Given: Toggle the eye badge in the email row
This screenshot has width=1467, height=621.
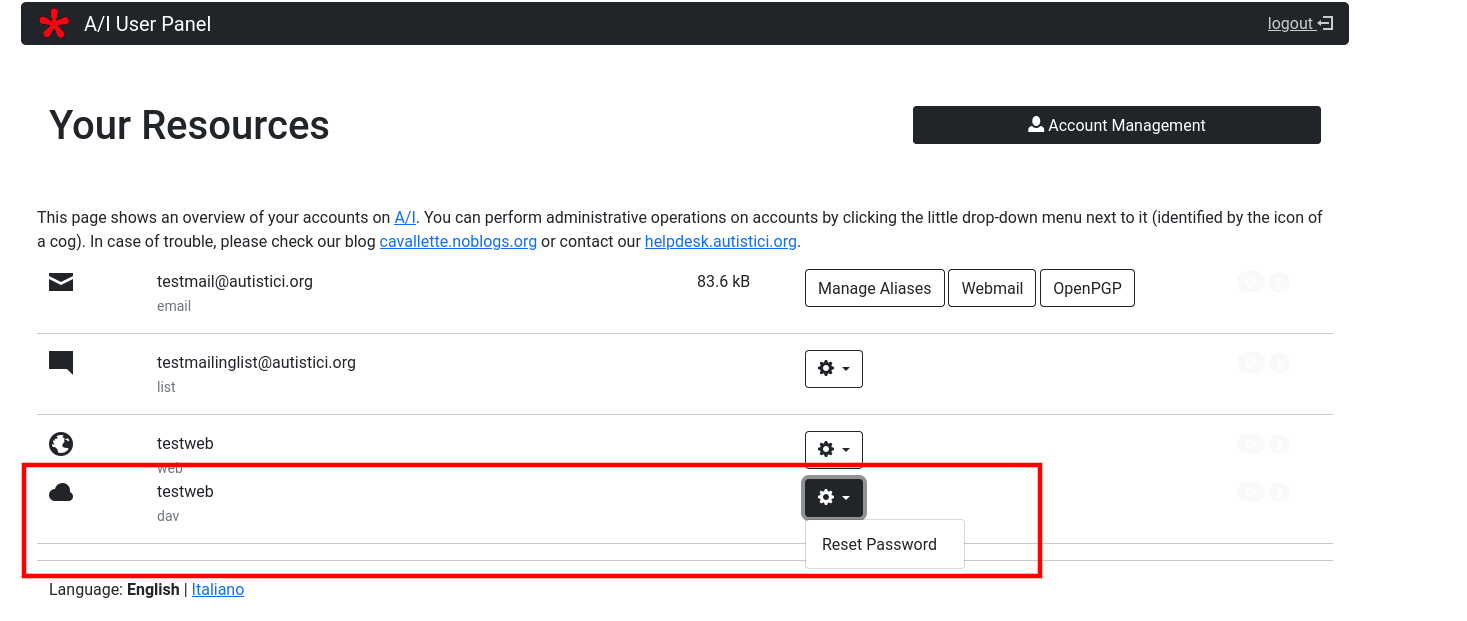Looking at the screenshot, I should tap(1250, 282).
